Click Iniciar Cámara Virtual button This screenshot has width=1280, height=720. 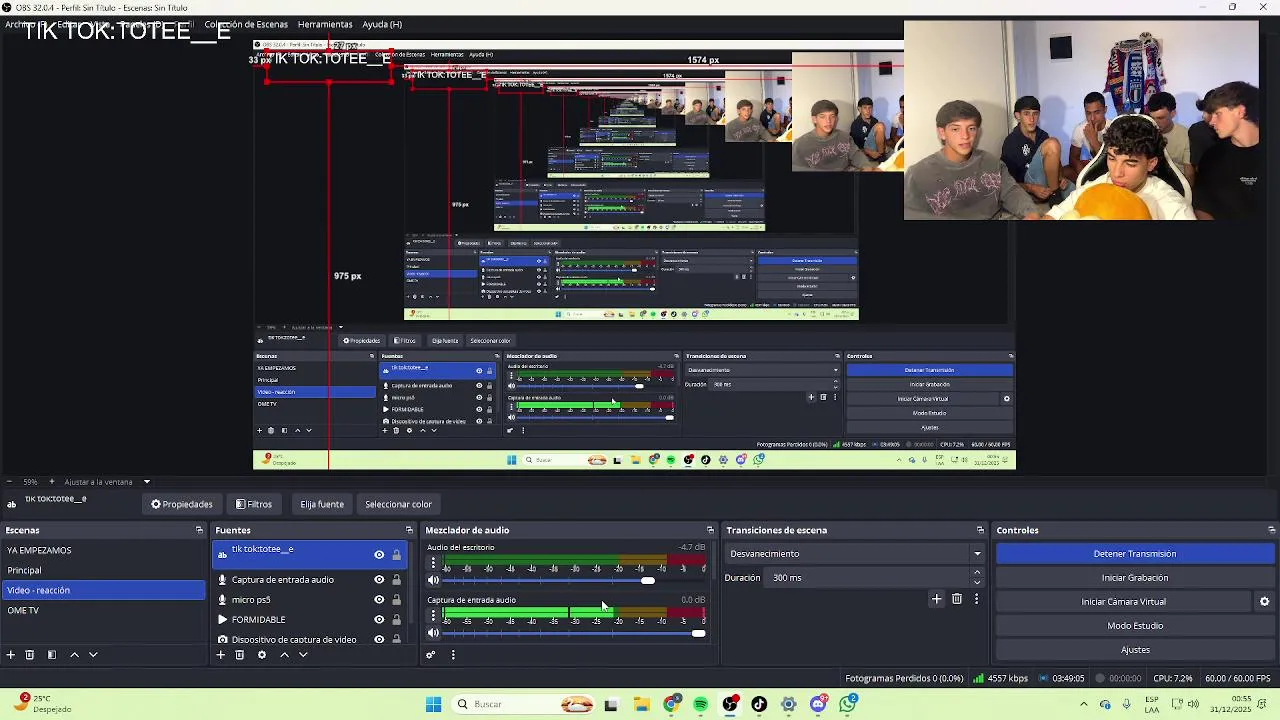1123,602
